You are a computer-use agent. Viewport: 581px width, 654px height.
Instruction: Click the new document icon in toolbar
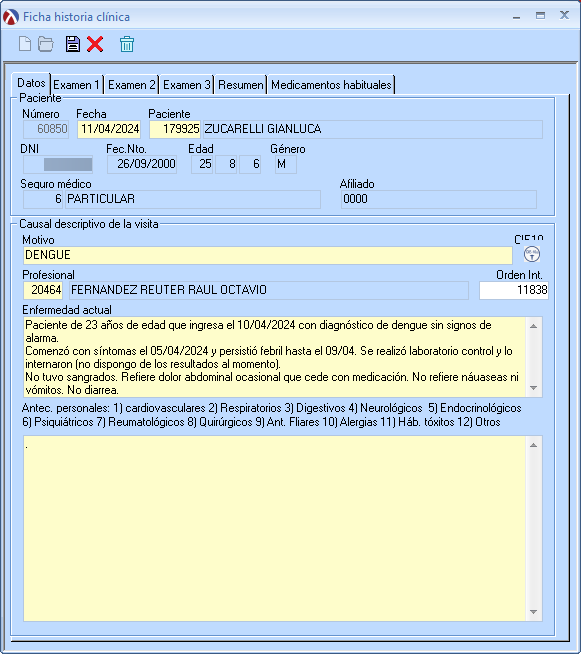pyautogui.click(x=25, y=44)
